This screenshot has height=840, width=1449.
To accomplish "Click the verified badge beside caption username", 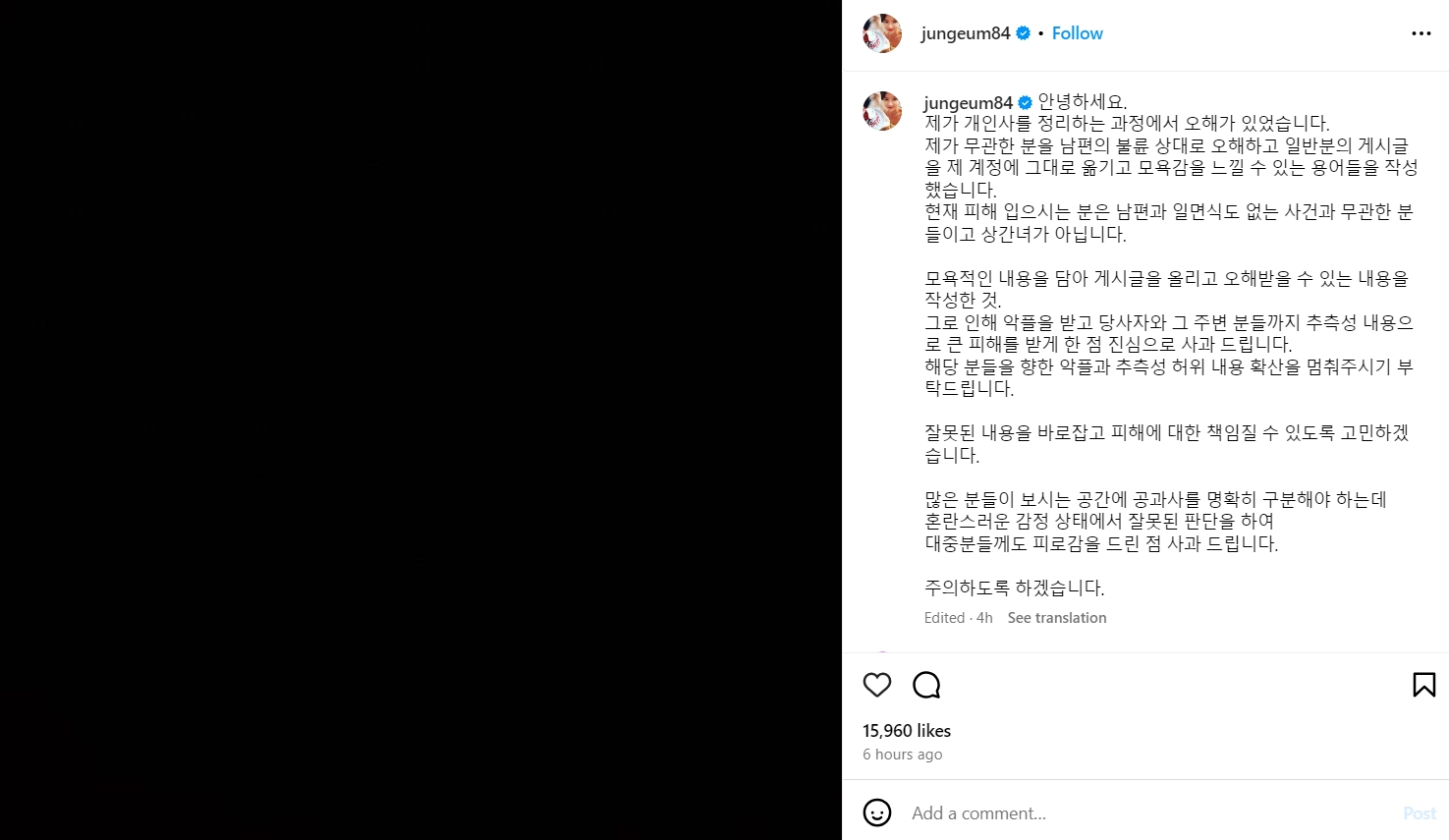I will pos(1025,103).
